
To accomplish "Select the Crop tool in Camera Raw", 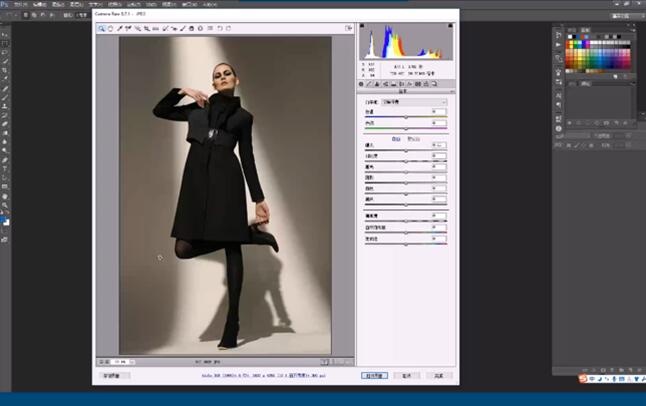I will [145, 28].
